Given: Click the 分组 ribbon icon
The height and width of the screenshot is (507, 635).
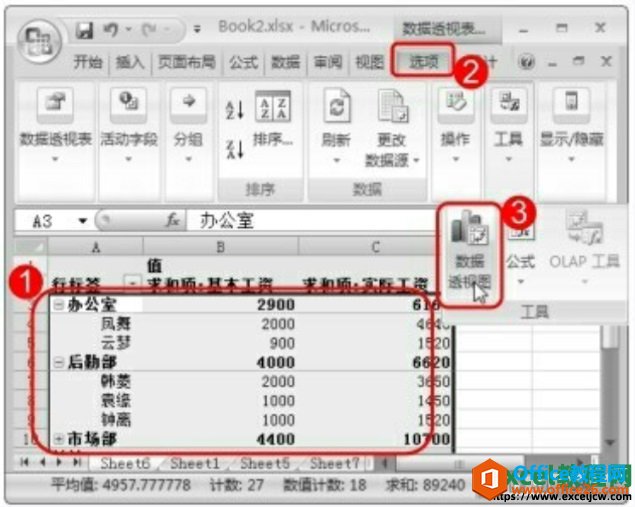Looking at the screenshot, I should 188,104.
